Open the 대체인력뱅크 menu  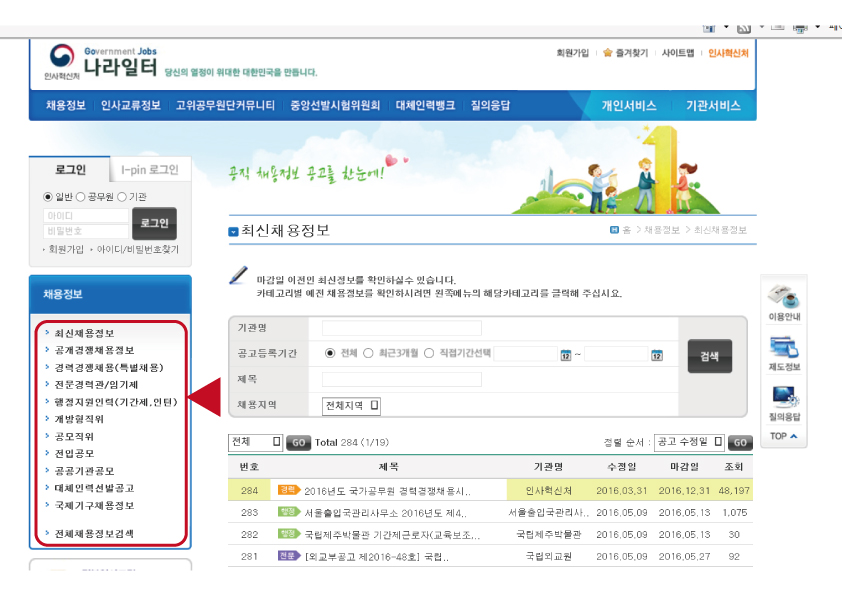tap(425, 105)
